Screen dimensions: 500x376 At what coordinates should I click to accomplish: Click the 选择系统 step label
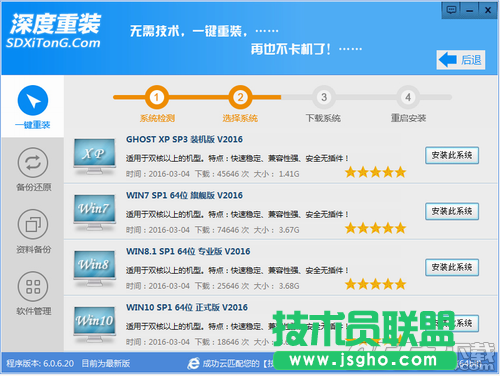click(240, 118)
